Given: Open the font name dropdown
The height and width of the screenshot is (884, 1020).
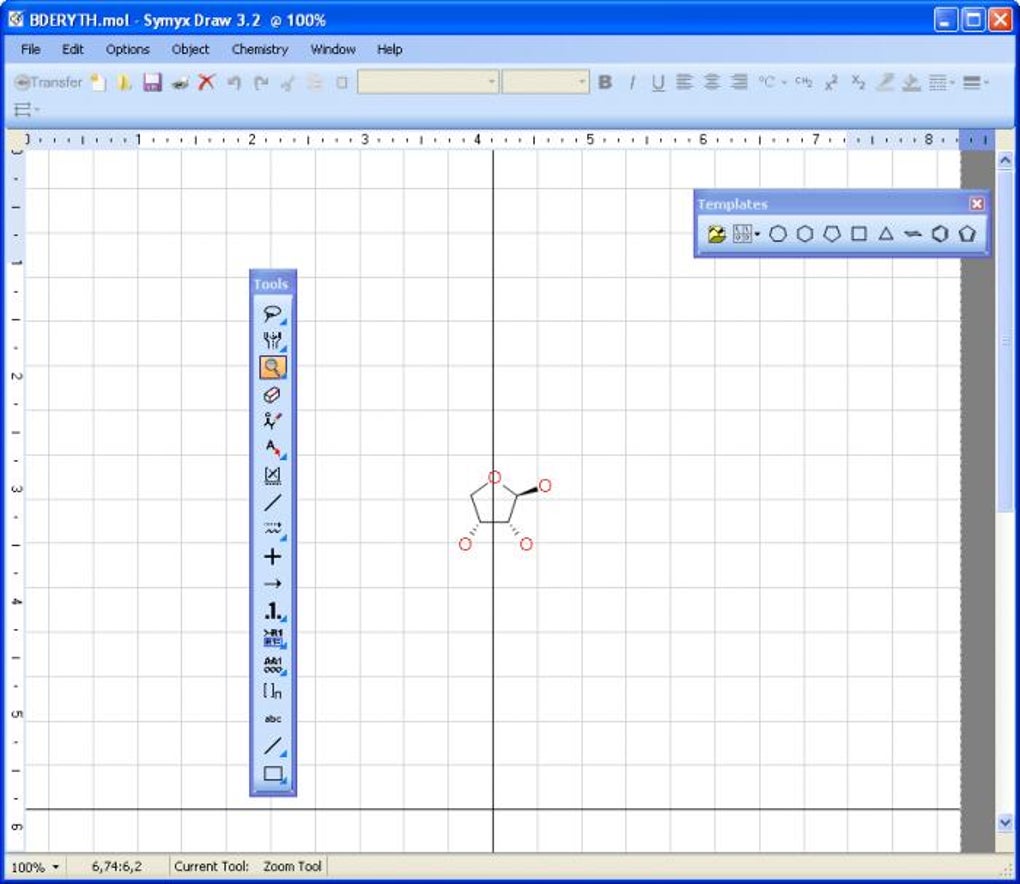Looking at the screenshot, I should [x=428, y=82].
